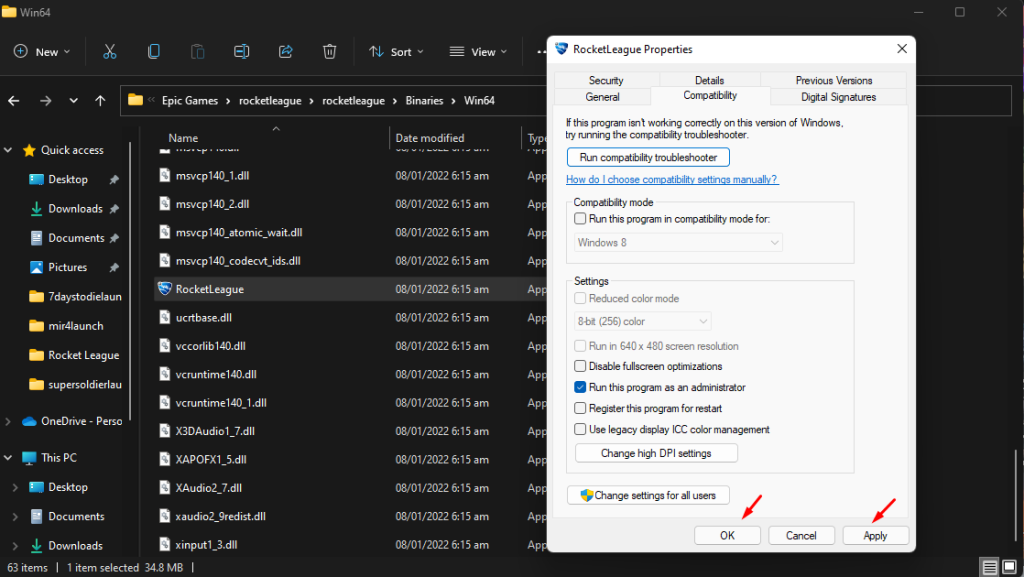Expand the OneDrive - Personal tree node
Screen dimensions: 1024x577
pos(8,422)
